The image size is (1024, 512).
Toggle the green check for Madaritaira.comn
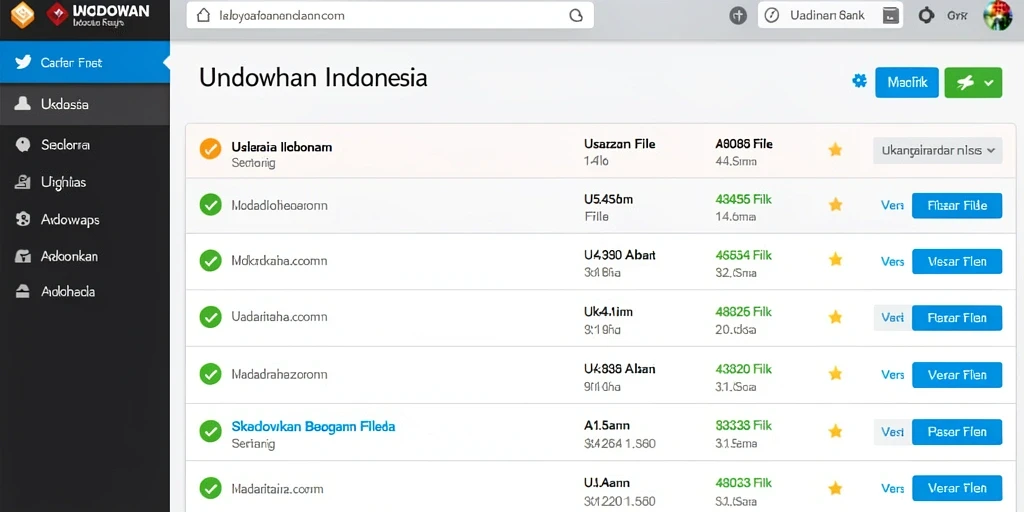pos(210,488)
